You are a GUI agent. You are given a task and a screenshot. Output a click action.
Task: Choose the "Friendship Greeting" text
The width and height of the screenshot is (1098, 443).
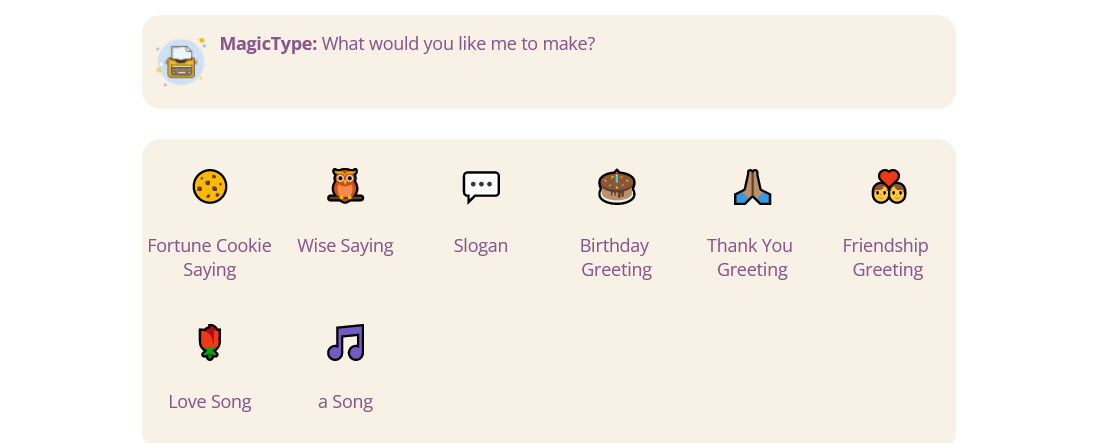pyautogui.click(x=886, y=257)
